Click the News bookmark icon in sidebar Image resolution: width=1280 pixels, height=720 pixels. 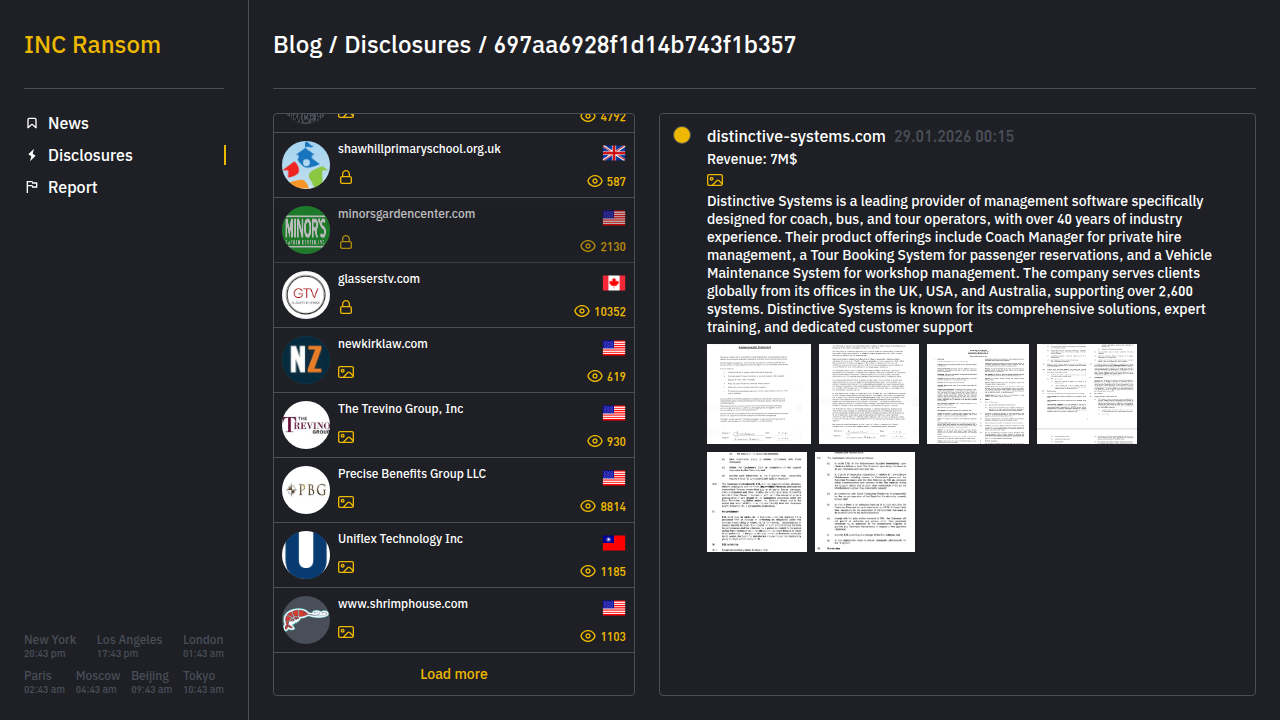32,123
